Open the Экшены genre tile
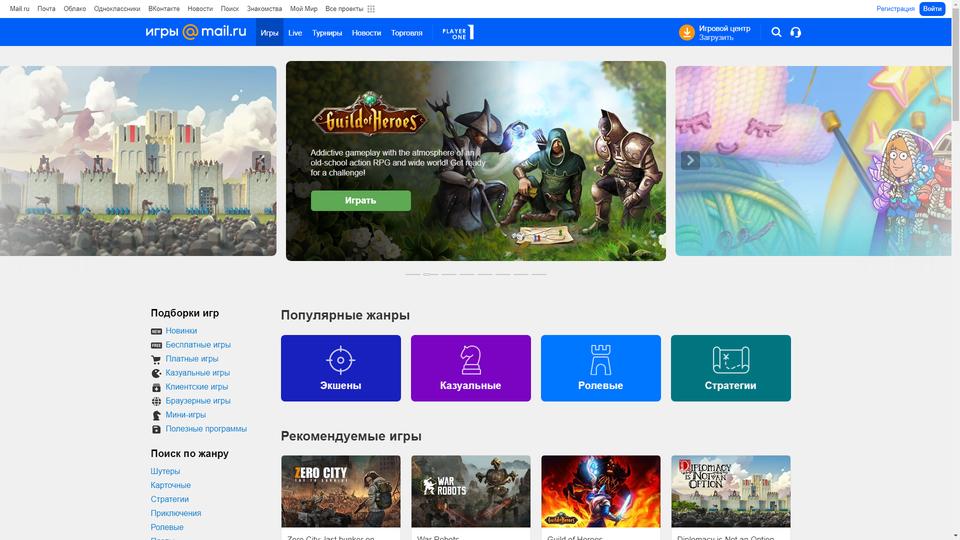The width and height of the screenshot is (960, 540). click(341, 368)
